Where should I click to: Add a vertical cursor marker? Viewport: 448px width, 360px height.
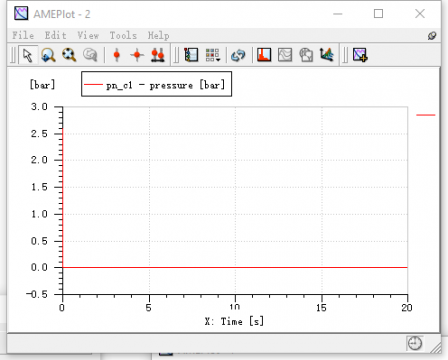tap(117, 55)
